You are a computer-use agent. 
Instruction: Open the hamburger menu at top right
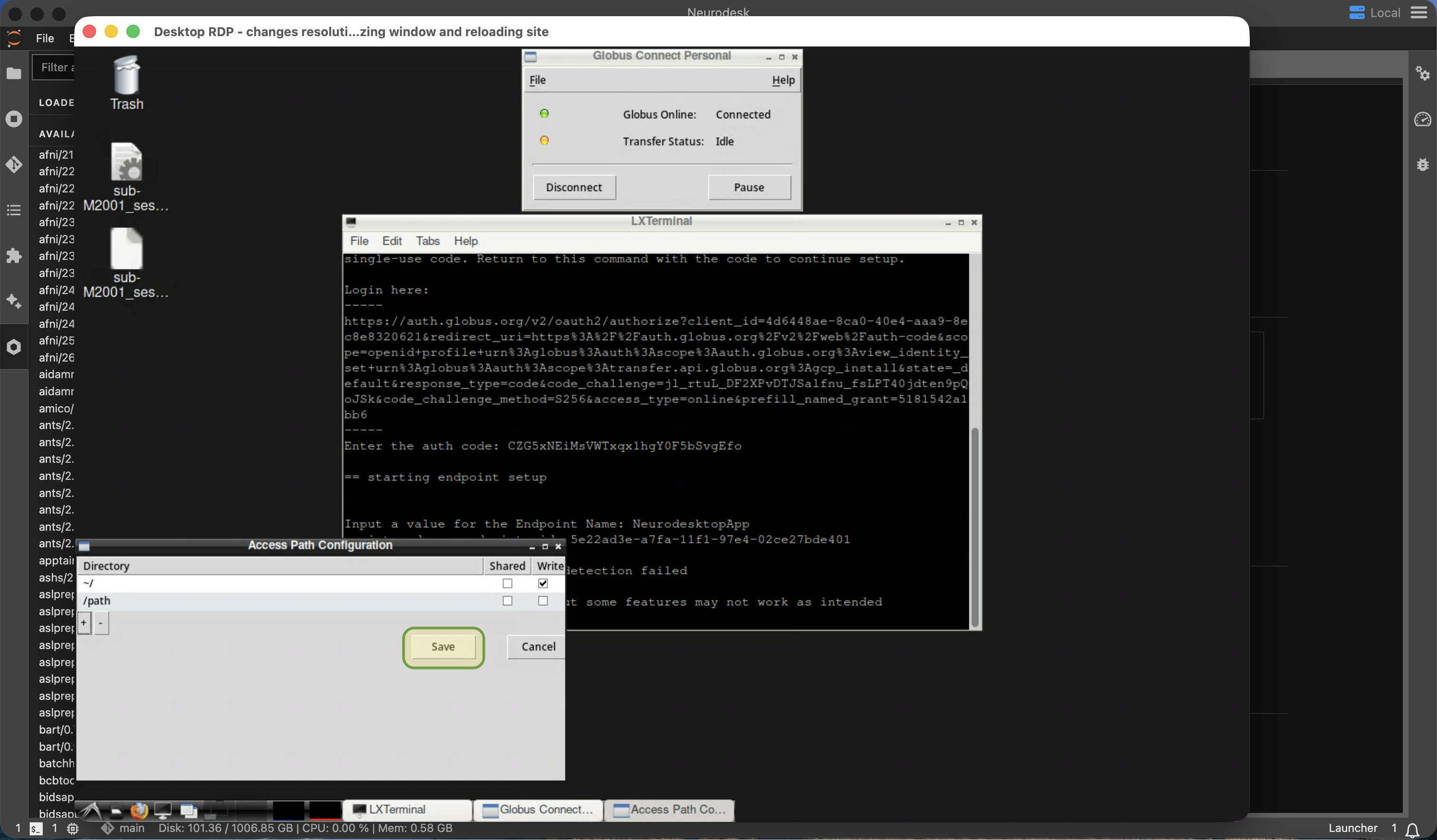pyautogui.click(x=1418, y=12)
